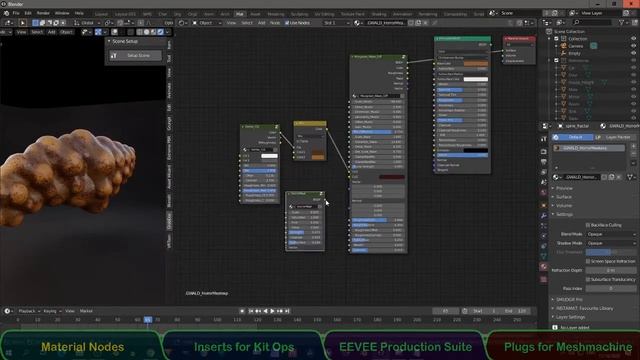The height and width of the screenshot is (360, 640).
Task: Open the Render menu
Action: tap(43, 13)
